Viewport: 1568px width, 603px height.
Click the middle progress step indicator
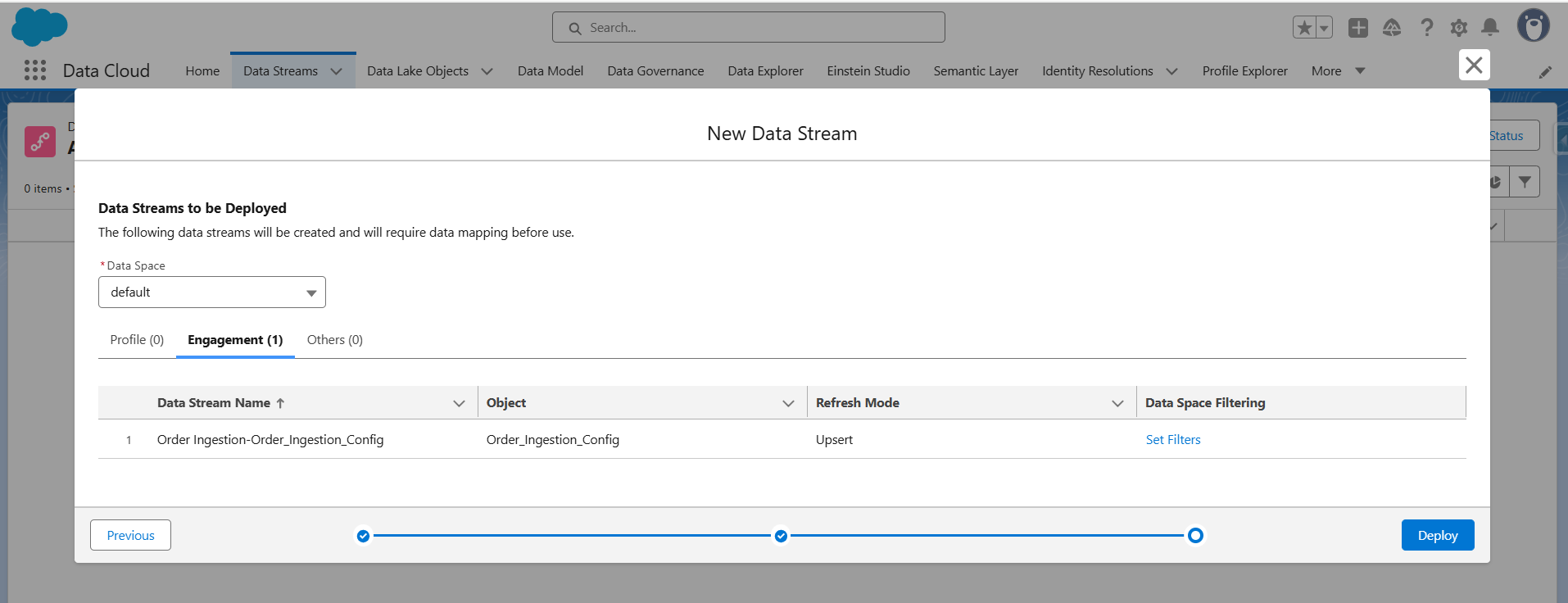point(781,536)
